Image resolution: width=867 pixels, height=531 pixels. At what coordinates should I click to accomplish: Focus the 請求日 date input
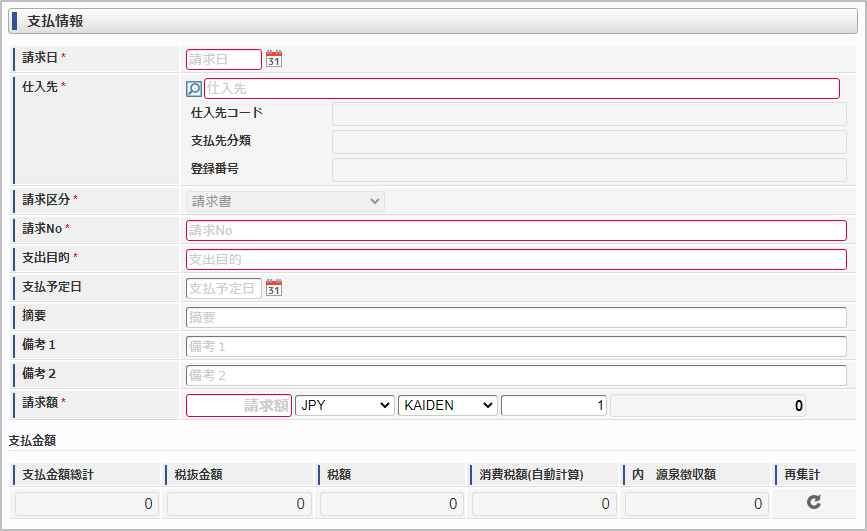click(x=224, y=59)
